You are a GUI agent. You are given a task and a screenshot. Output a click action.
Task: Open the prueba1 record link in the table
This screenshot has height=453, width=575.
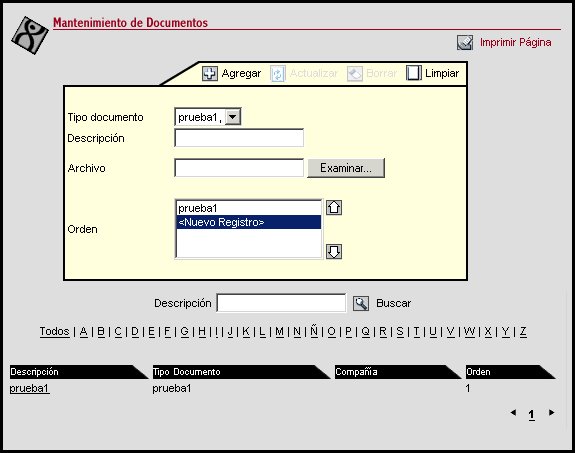[x=29, y=388]
